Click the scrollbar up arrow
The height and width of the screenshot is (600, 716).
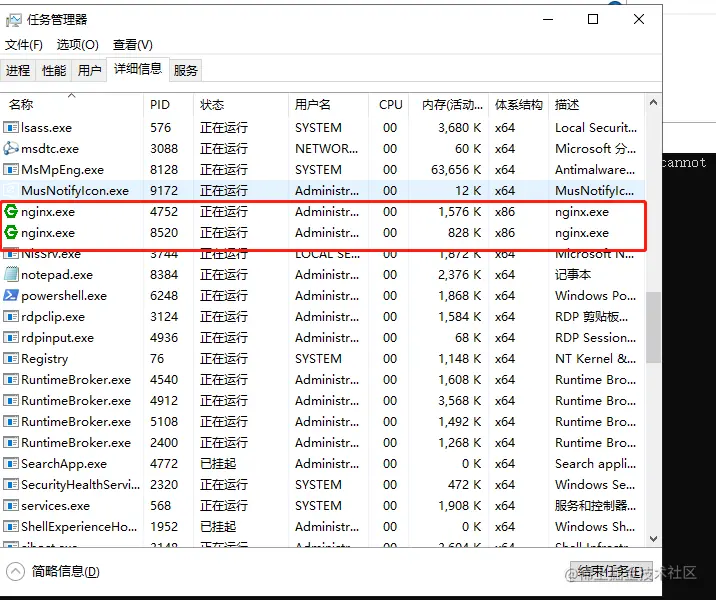(653, 102)
